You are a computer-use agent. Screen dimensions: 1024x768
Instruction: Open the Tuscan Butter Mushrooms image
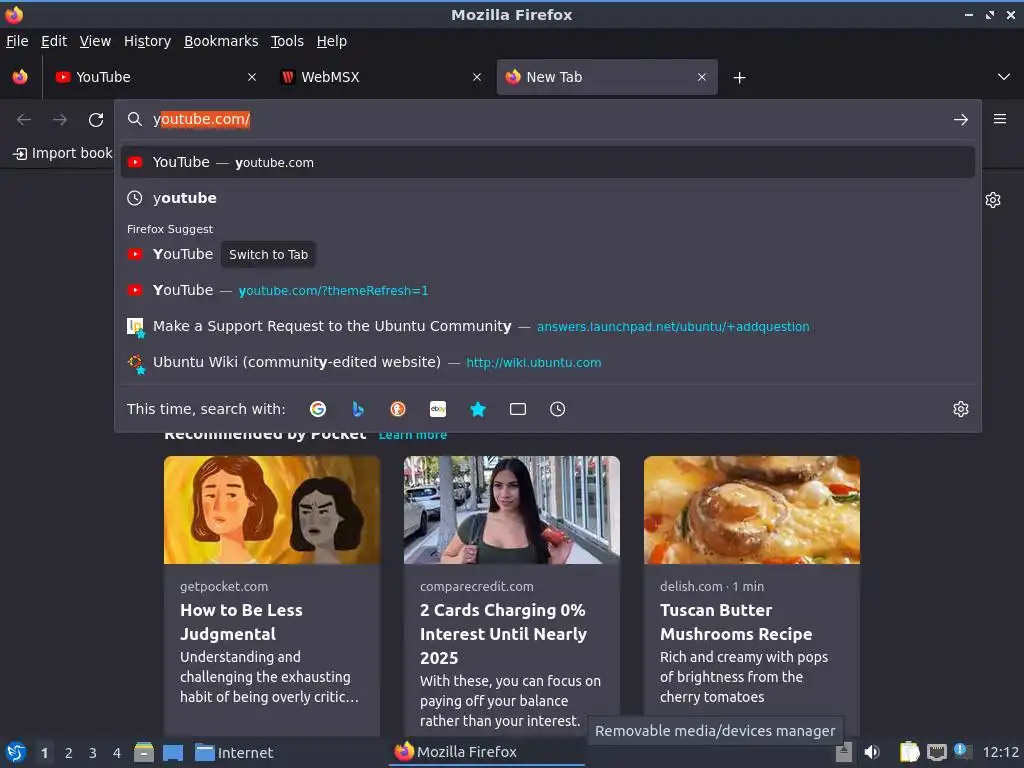tap(752, 510)
